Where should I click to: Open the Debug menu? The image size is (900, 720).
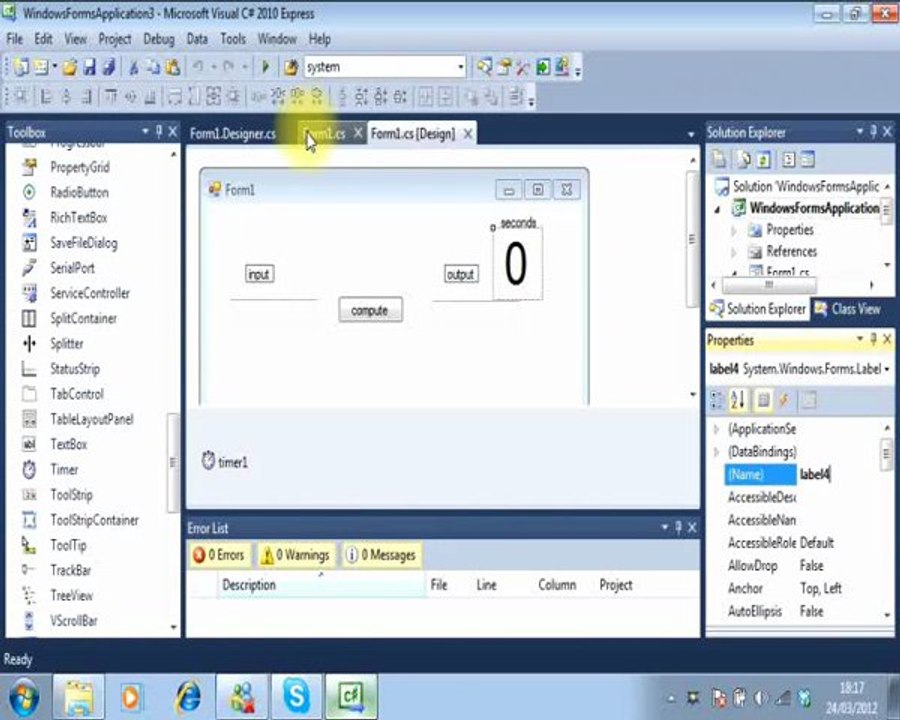coord(158,39)
